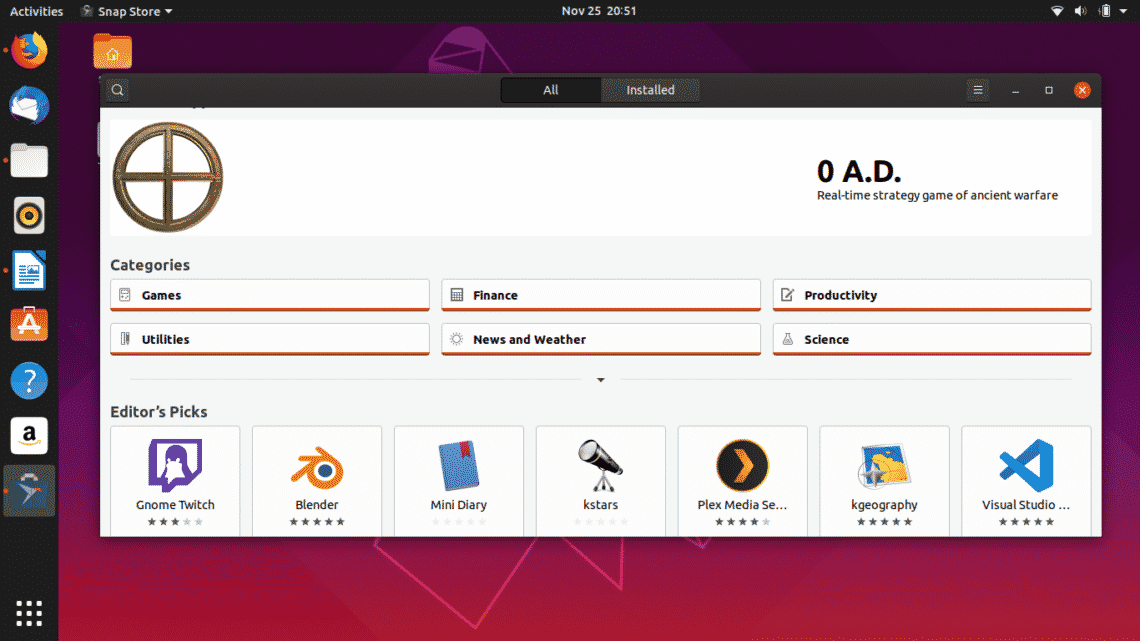Launch Rhythmbox from the dock
The height and width of the screenshot is (641, 1140).
pyautogui.click(x=29, y=216)
